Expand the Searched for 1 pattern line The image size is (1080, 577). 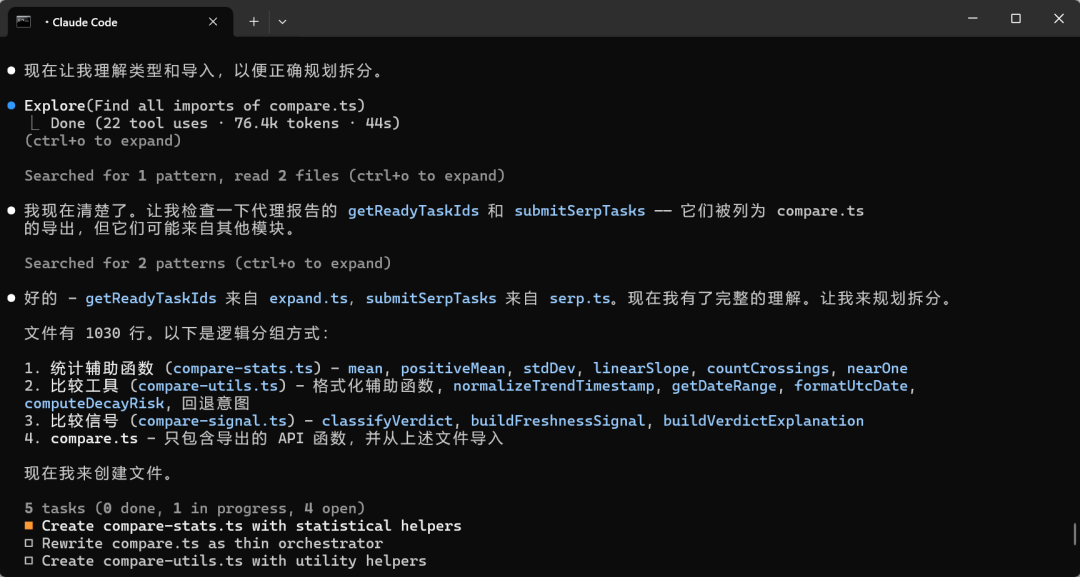point(264,176)
